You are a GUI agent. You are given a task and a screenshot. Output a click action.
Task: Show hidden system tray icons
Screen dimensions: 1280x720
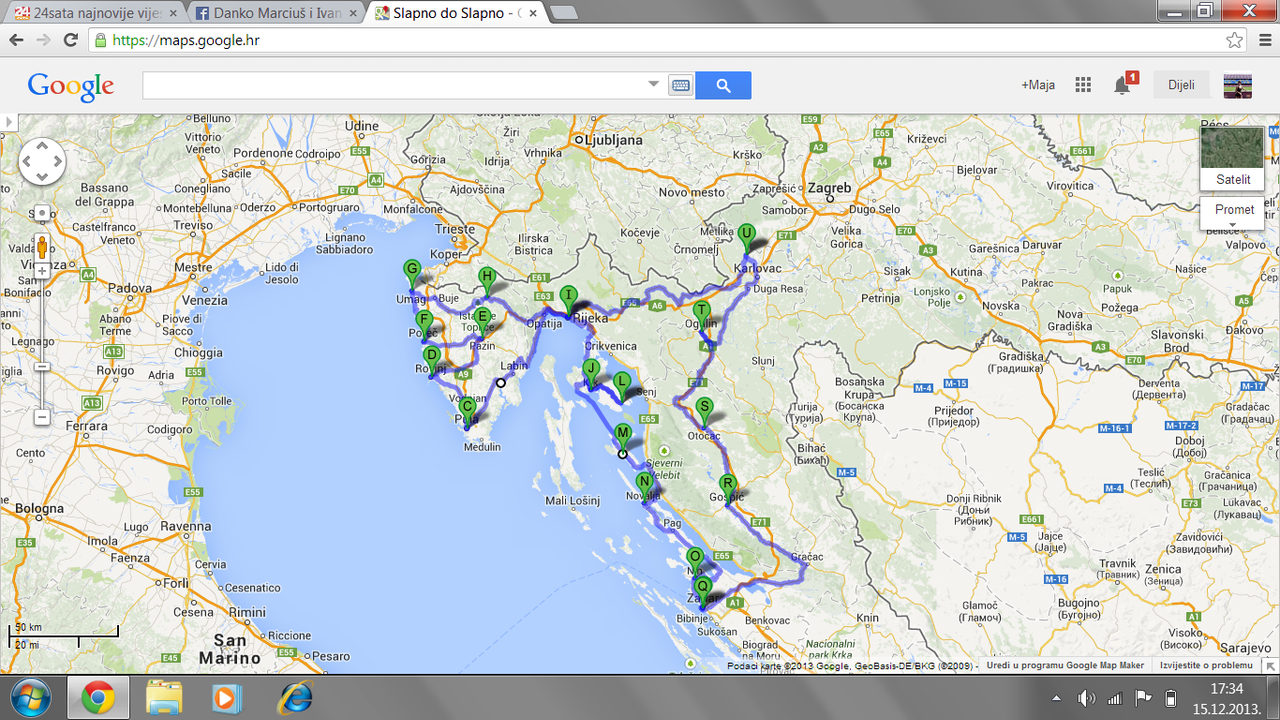click(x=1057, y=697)
